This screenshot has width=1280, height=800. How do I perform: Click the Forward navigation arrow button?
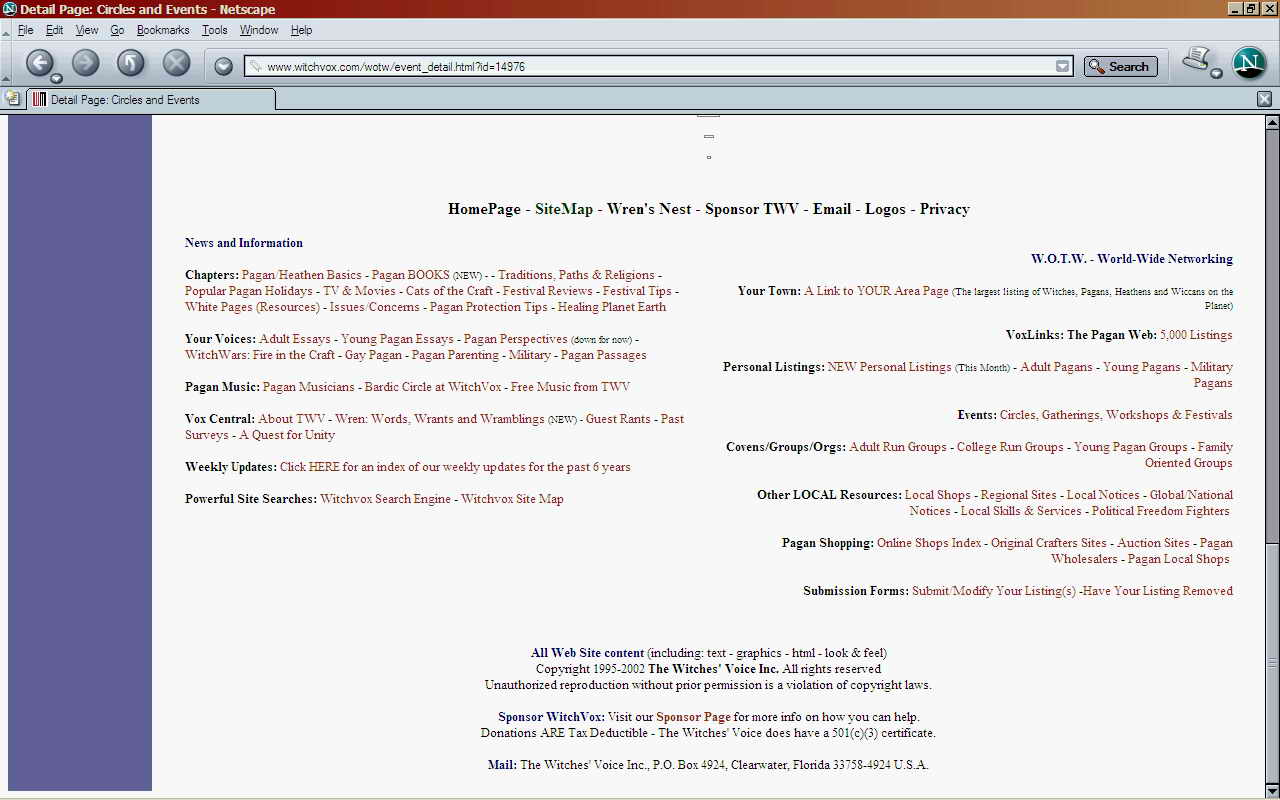pyautogui.click(x=85, y=63)
